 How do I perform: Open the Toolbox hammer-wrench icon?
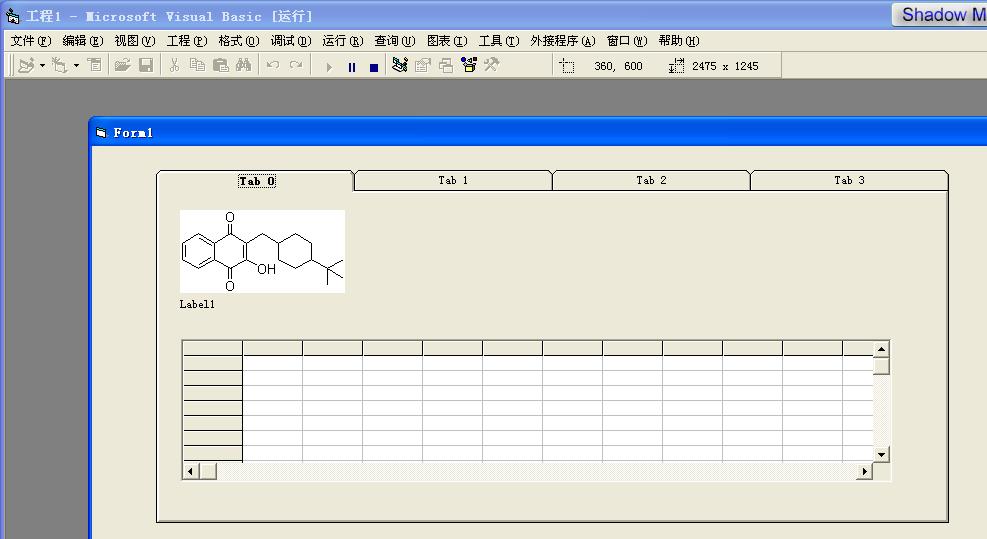492,65
